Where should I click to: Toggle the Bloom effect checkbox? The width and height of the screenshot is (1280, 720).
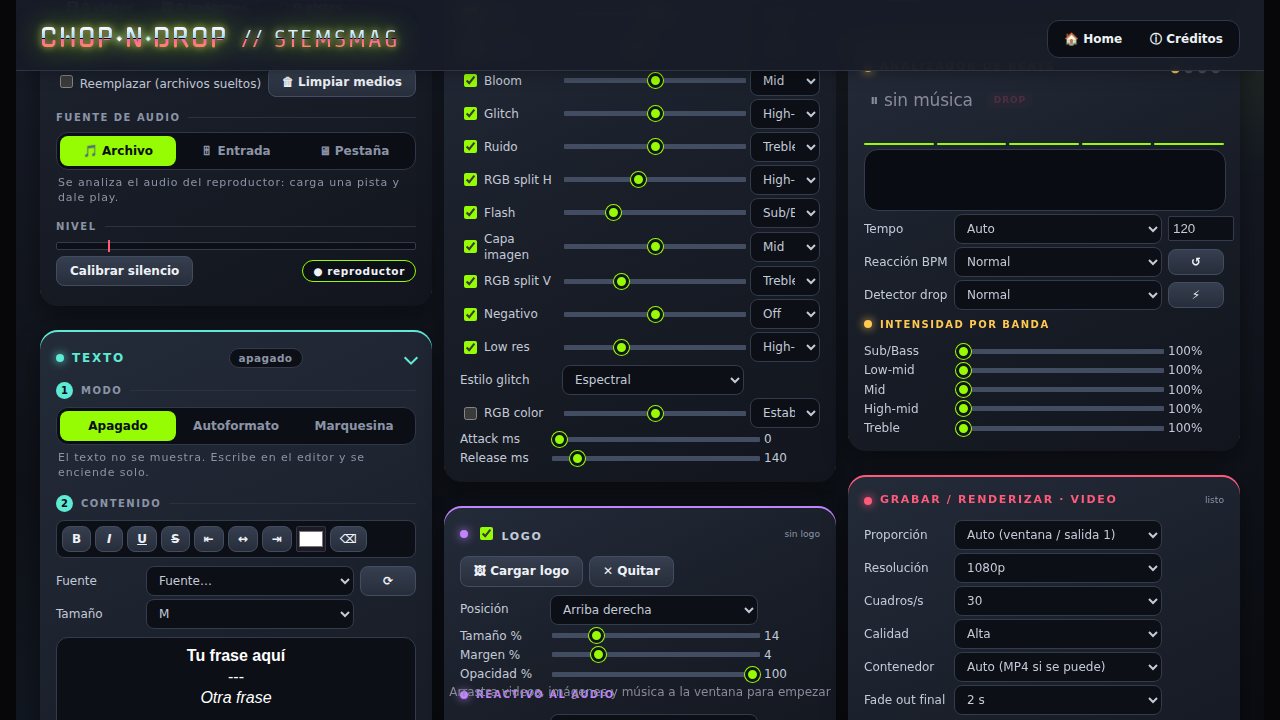[x=471, y=81]
